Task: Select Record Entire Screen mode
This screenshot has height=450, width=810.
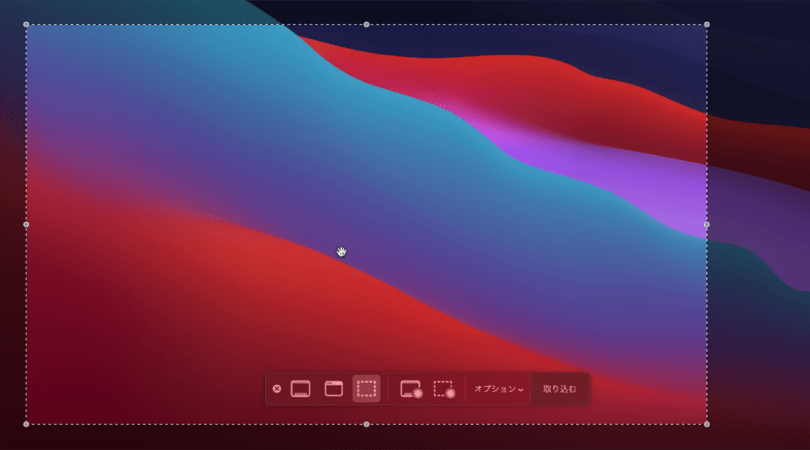Action: (411, 389)
